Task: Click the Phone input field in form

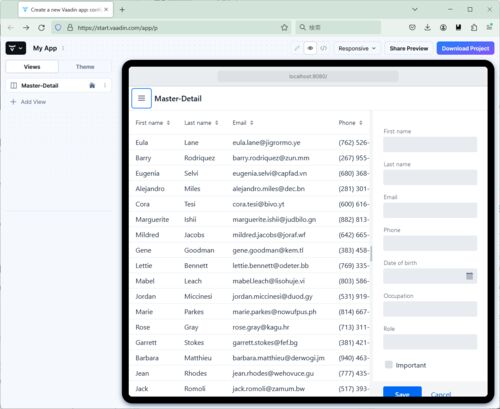Action: pyautogui.click(x=430, y=243)
